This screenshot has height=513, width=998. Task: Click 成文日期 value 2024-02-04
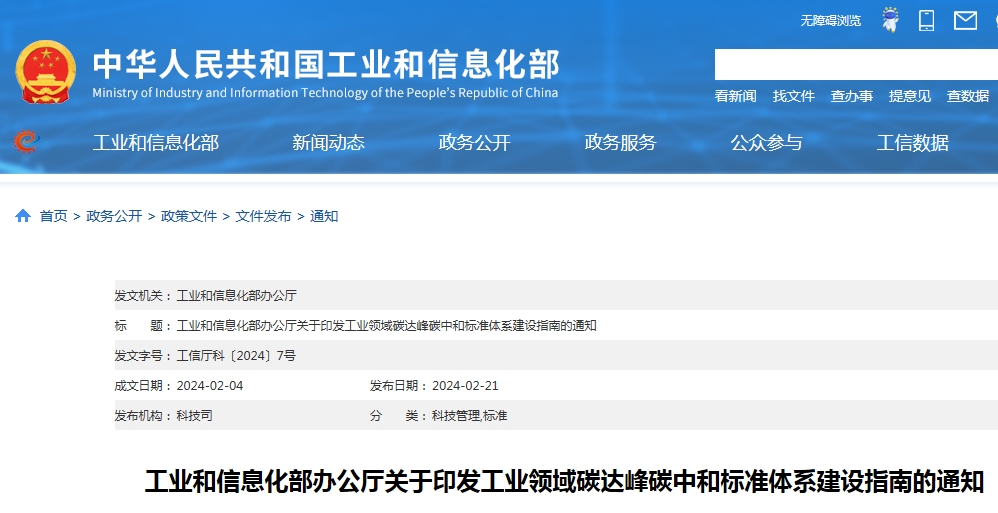[x=210, y=386]
